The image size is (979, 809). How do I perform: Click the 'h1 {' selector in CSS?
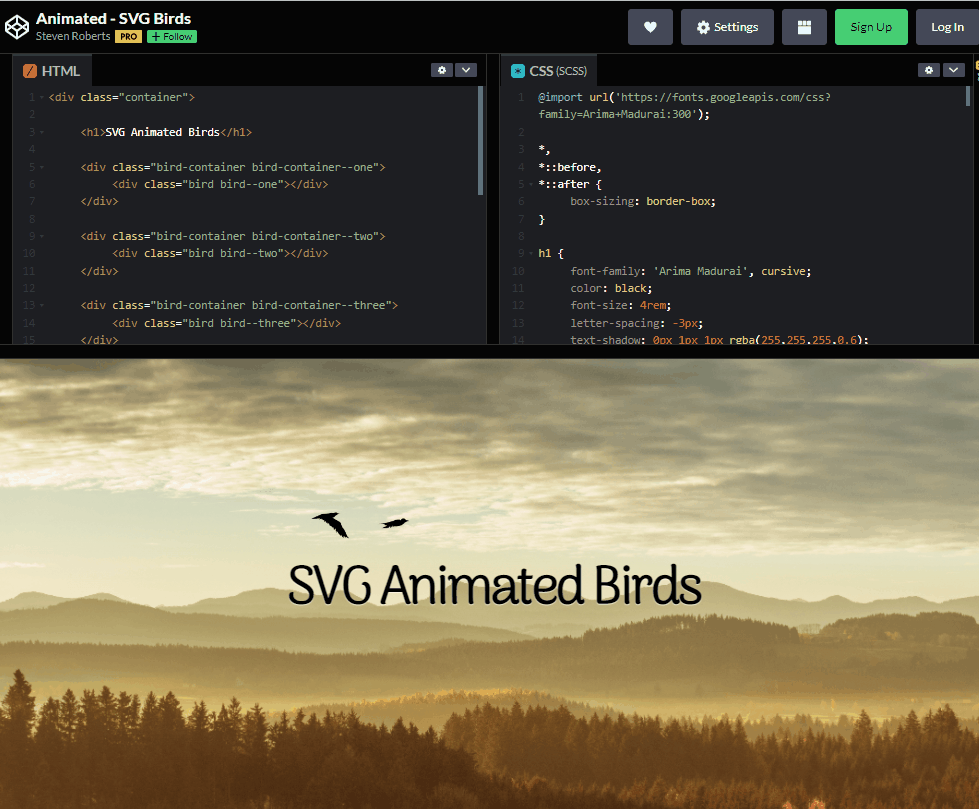[551, 253]
